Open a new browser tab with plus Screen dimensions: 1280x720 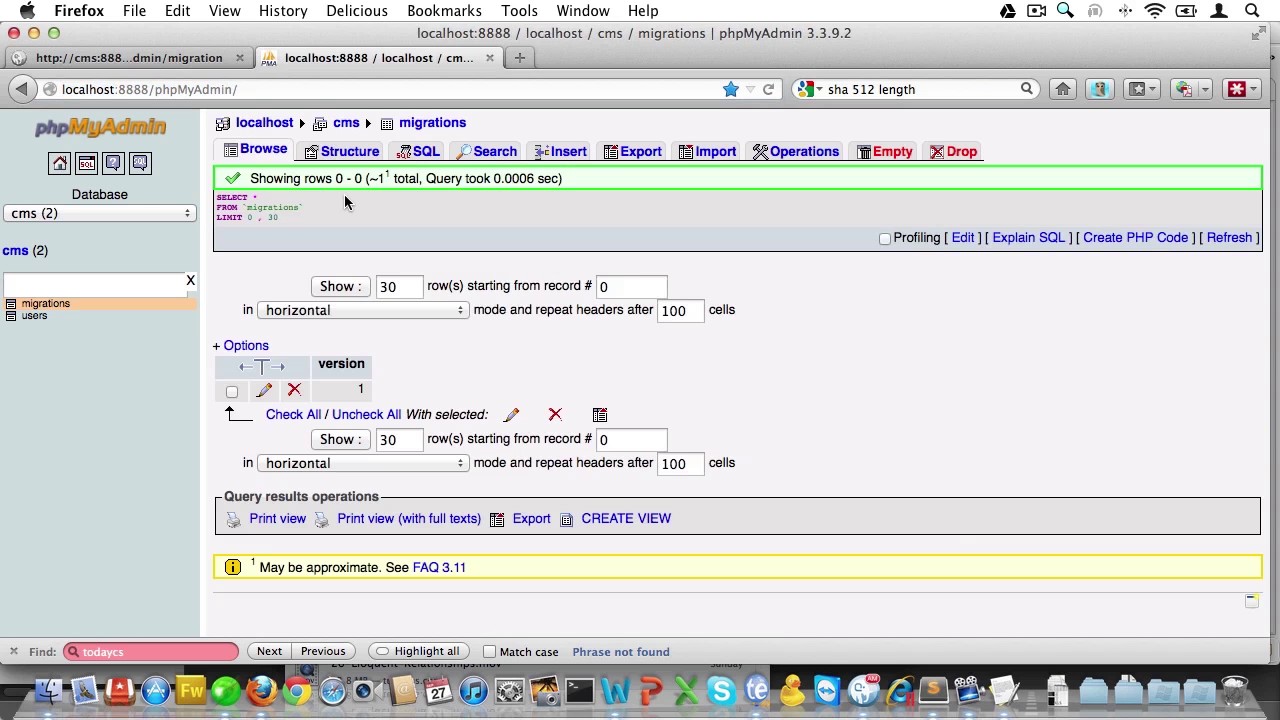tap(519, 58)
